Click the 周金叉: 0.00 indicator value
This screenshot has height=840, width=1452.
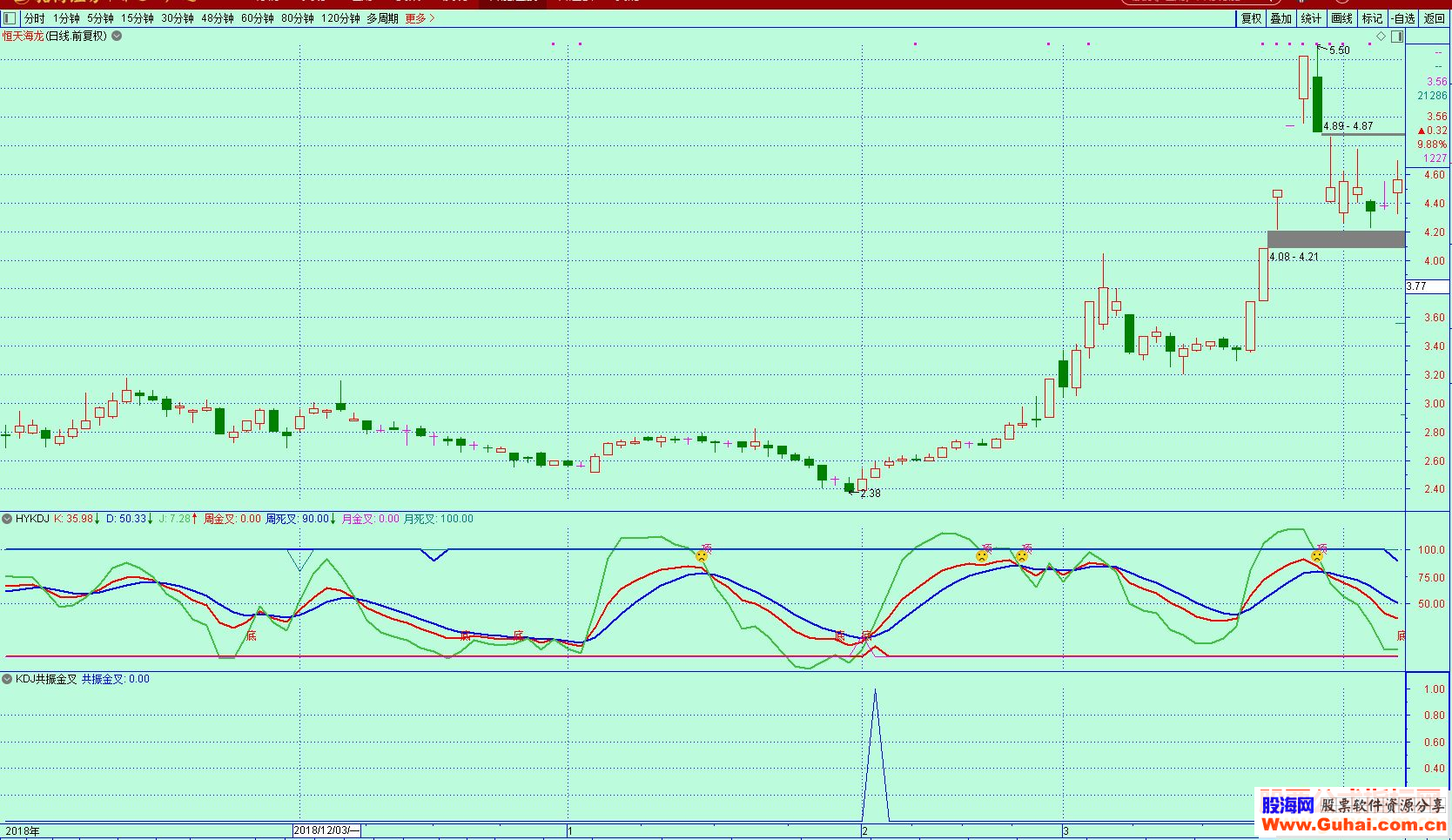pos(232,519)
